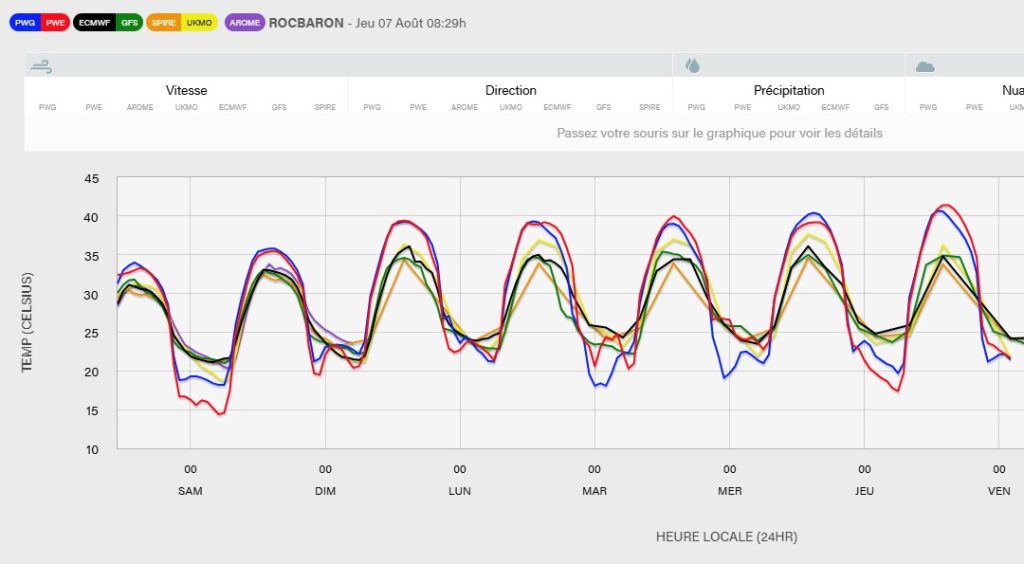Toggle the red PWE model legend pill
The width and height of the screenshot is (1024, 564).
tap(55, 23)
